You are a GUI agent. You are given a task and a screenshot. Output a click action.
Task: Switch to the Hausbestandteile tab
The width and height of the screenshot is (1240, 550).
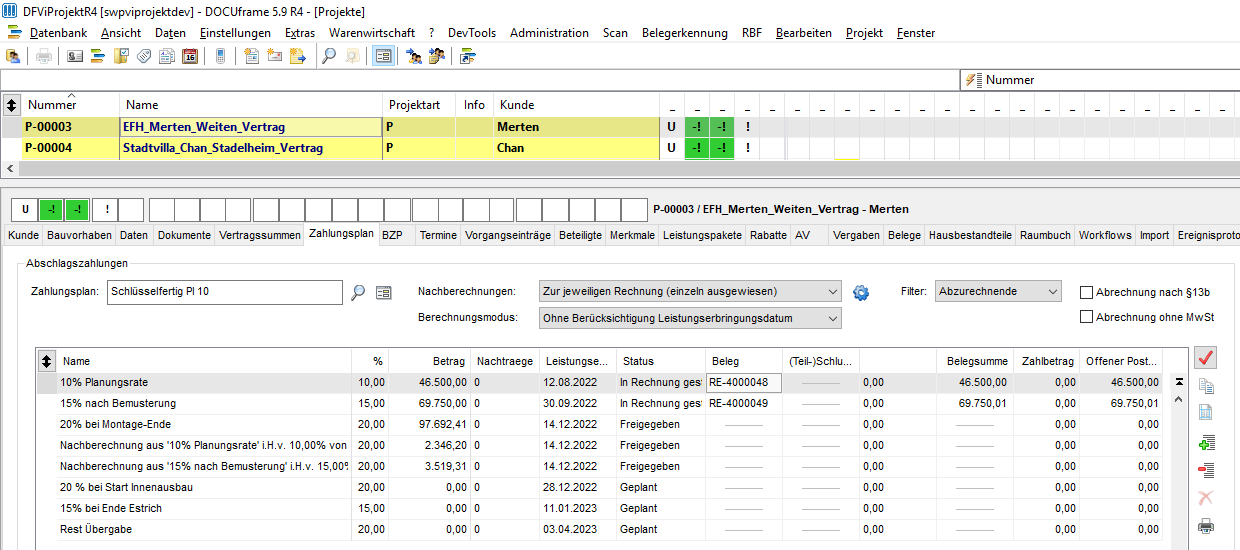pyautogui.click(x=970, y=235)
